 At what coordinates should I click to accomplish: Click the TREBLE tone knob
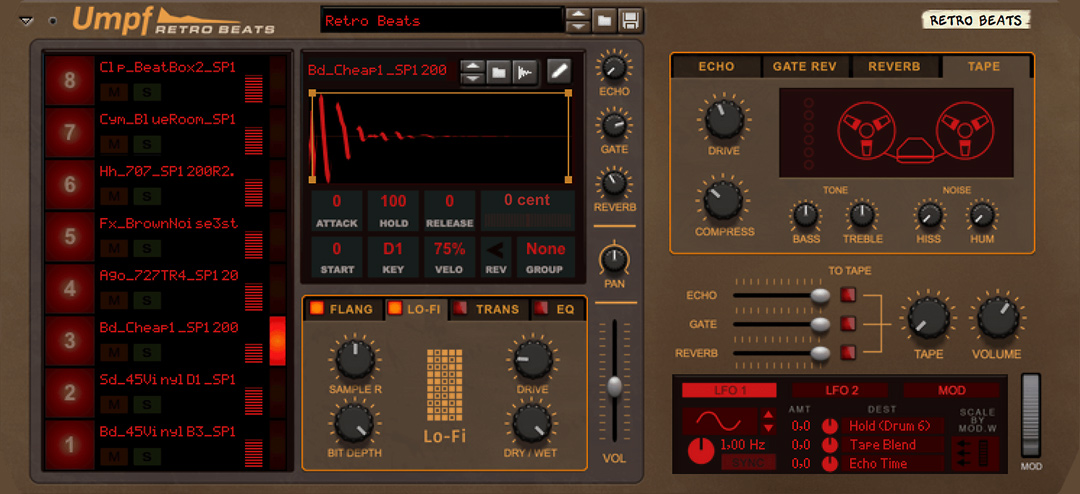point(862,216)
